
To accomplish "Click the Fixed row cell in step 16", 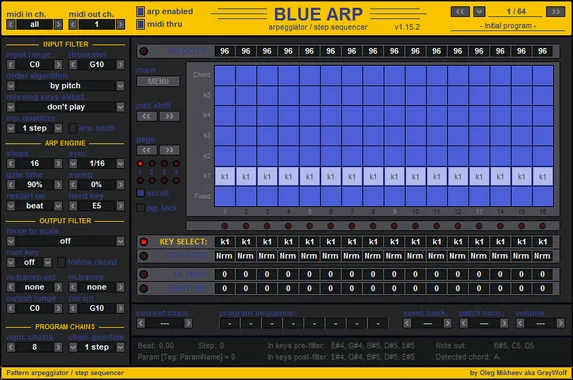I will [543, 196].
